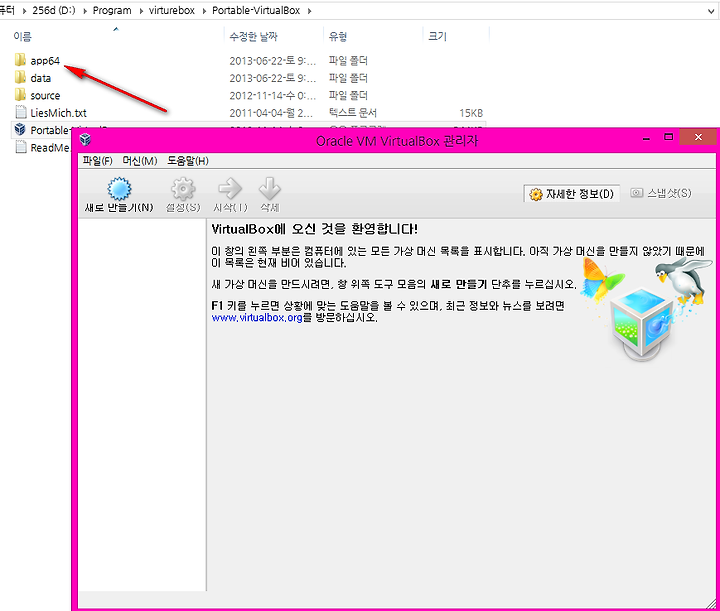Click the Settings (설정) gear icon
The image size is (720, 611).
tap(183, 189)
